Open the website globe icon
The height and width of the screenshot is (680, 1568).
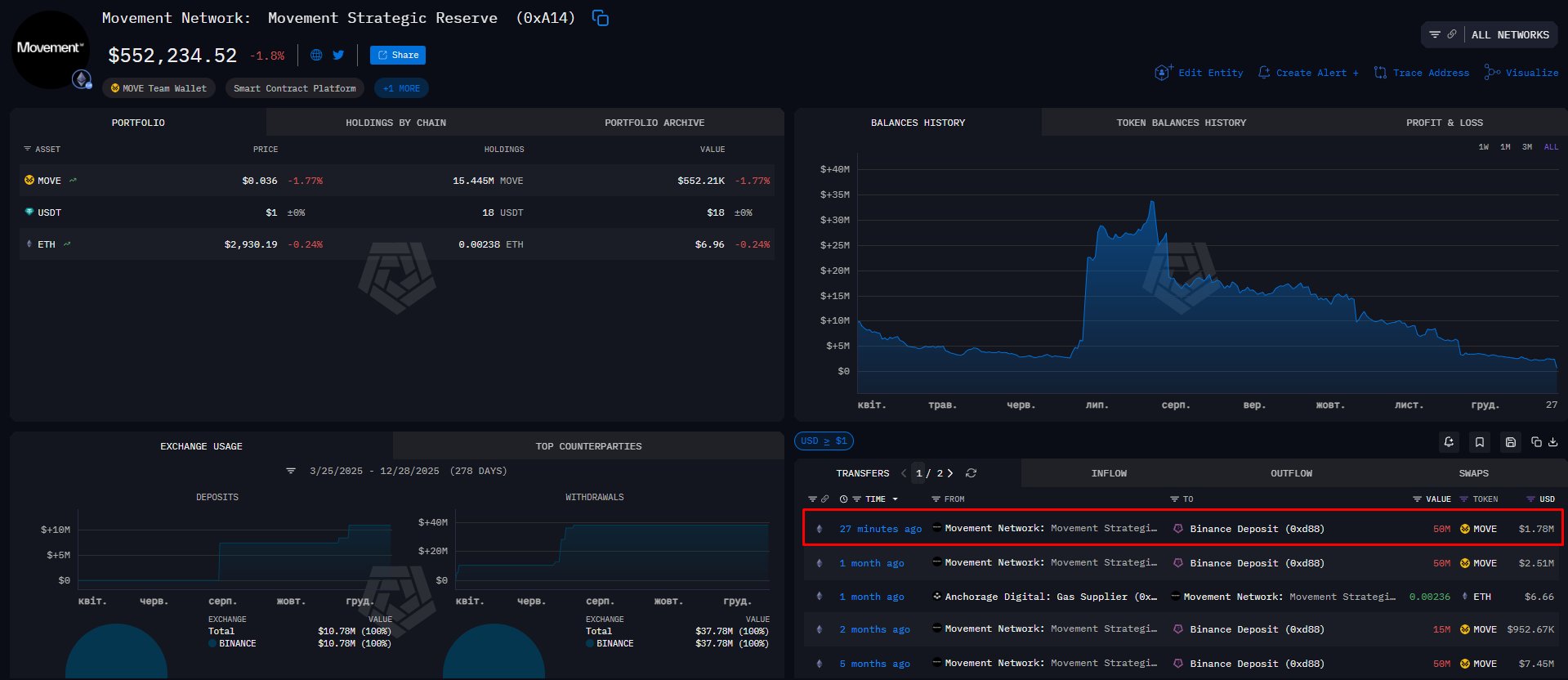click(316, 56)
